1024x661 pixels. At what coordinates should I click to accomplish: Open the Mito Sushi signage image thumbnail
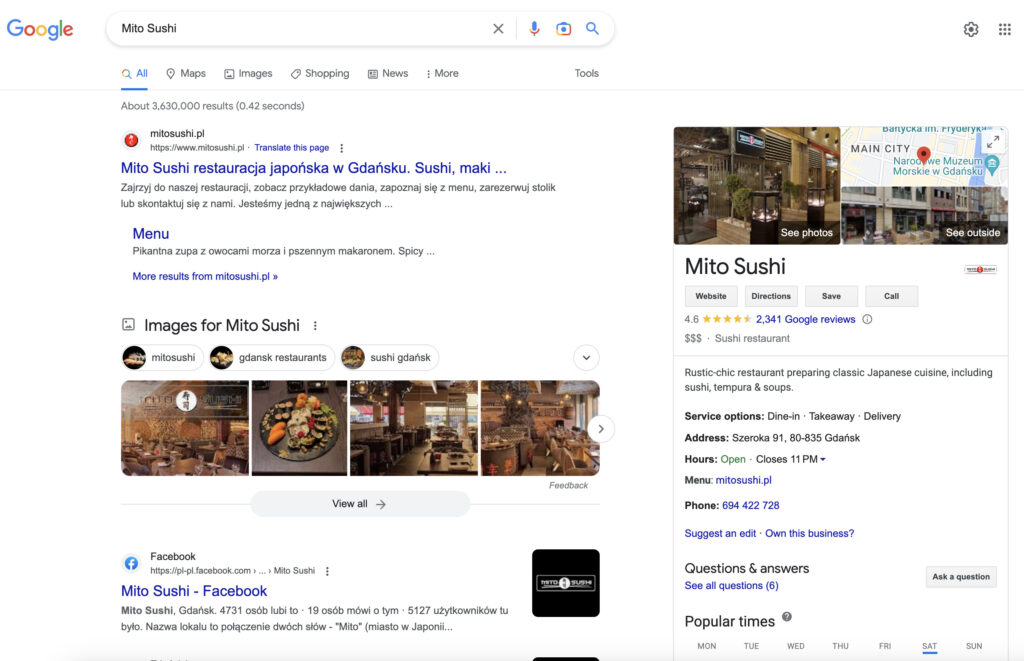pyautogui.click(x=185, y=428)
